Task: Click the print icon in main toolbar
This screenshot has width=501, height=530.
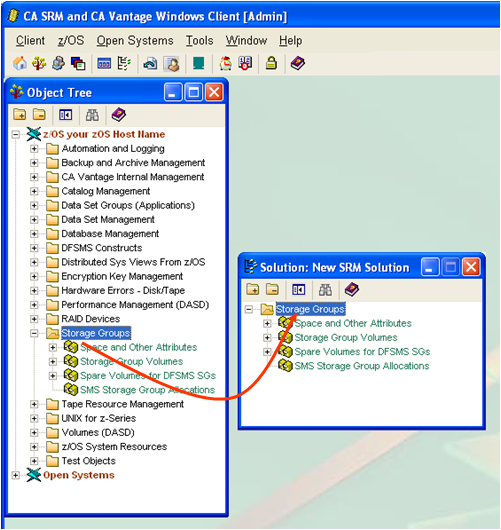Action: click(58, 63)
